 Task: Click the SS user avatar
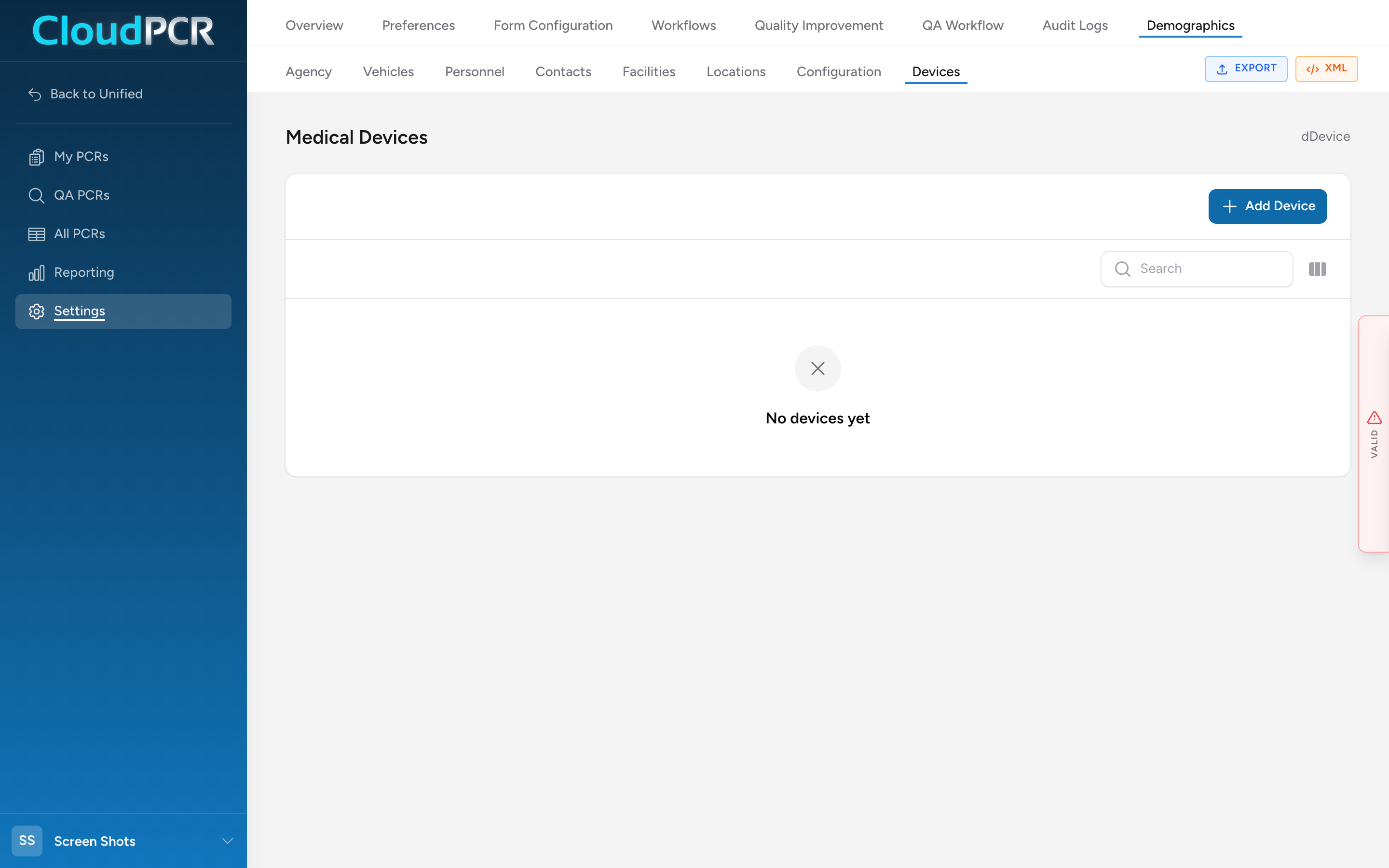pos(27,841)
